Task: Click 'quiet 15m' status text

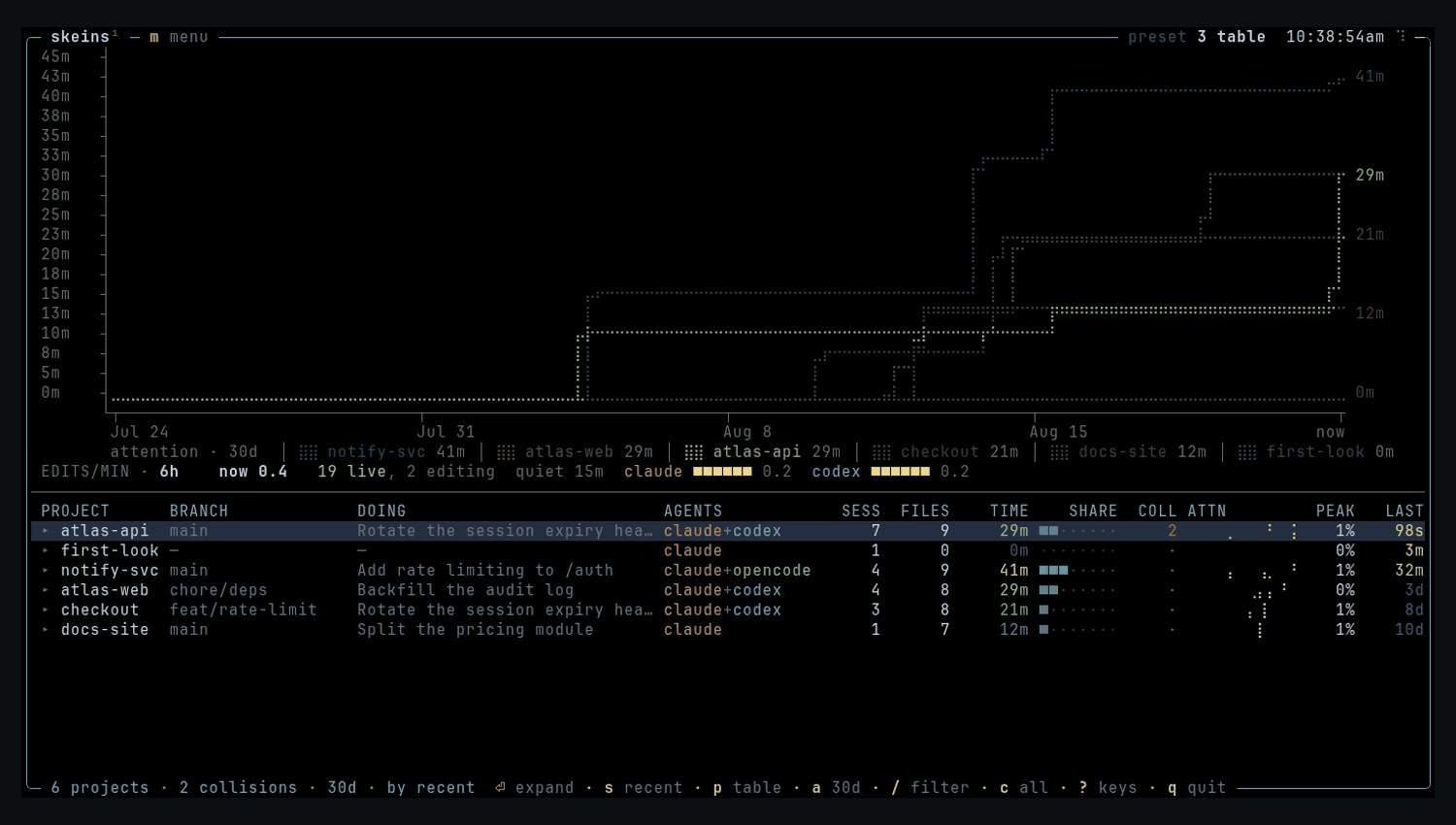Action: (560, 472)
